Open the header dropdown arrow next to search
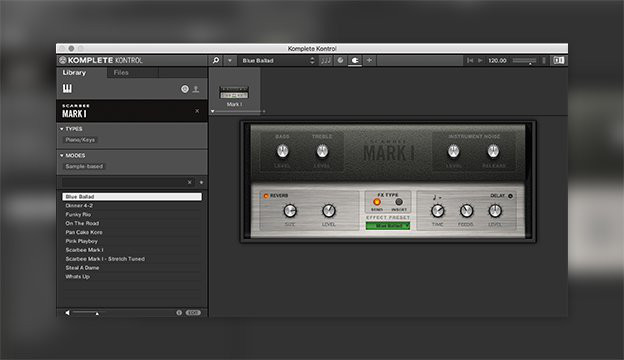The width and height of the screenshot is (624, 360). 230,60
